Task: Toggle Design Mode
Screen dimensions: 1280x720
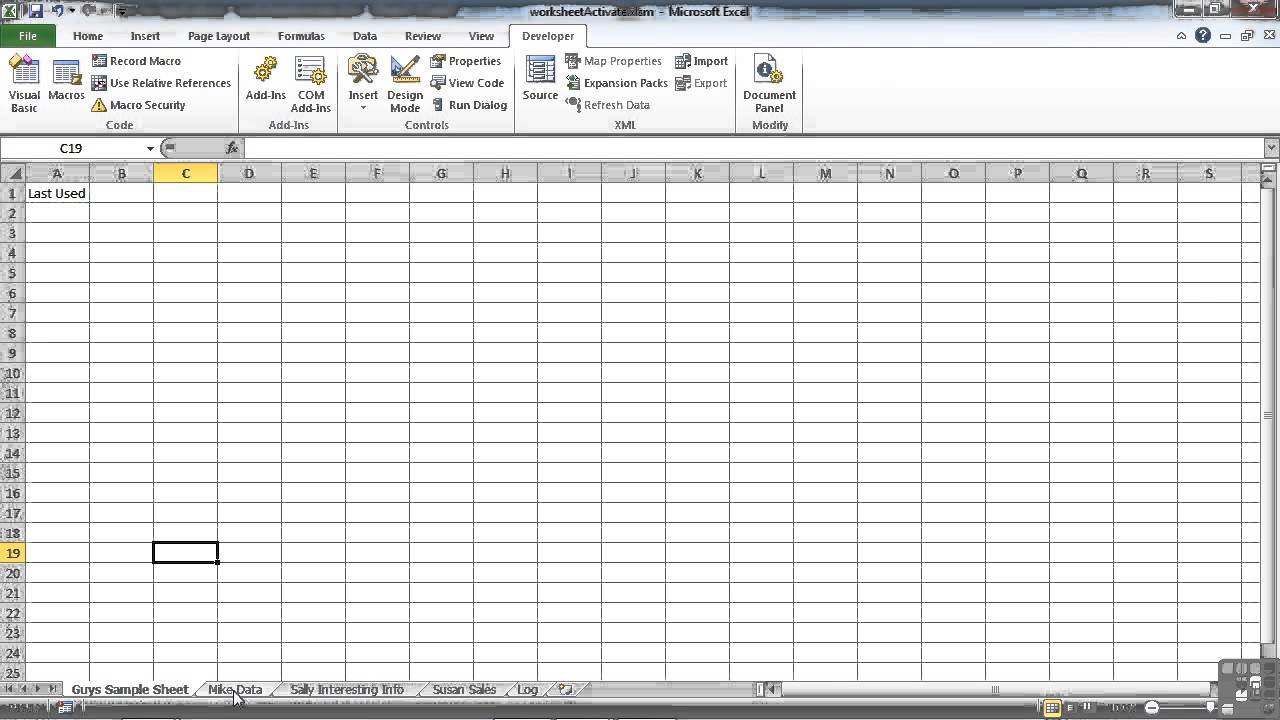Action: tap(405, 84)
